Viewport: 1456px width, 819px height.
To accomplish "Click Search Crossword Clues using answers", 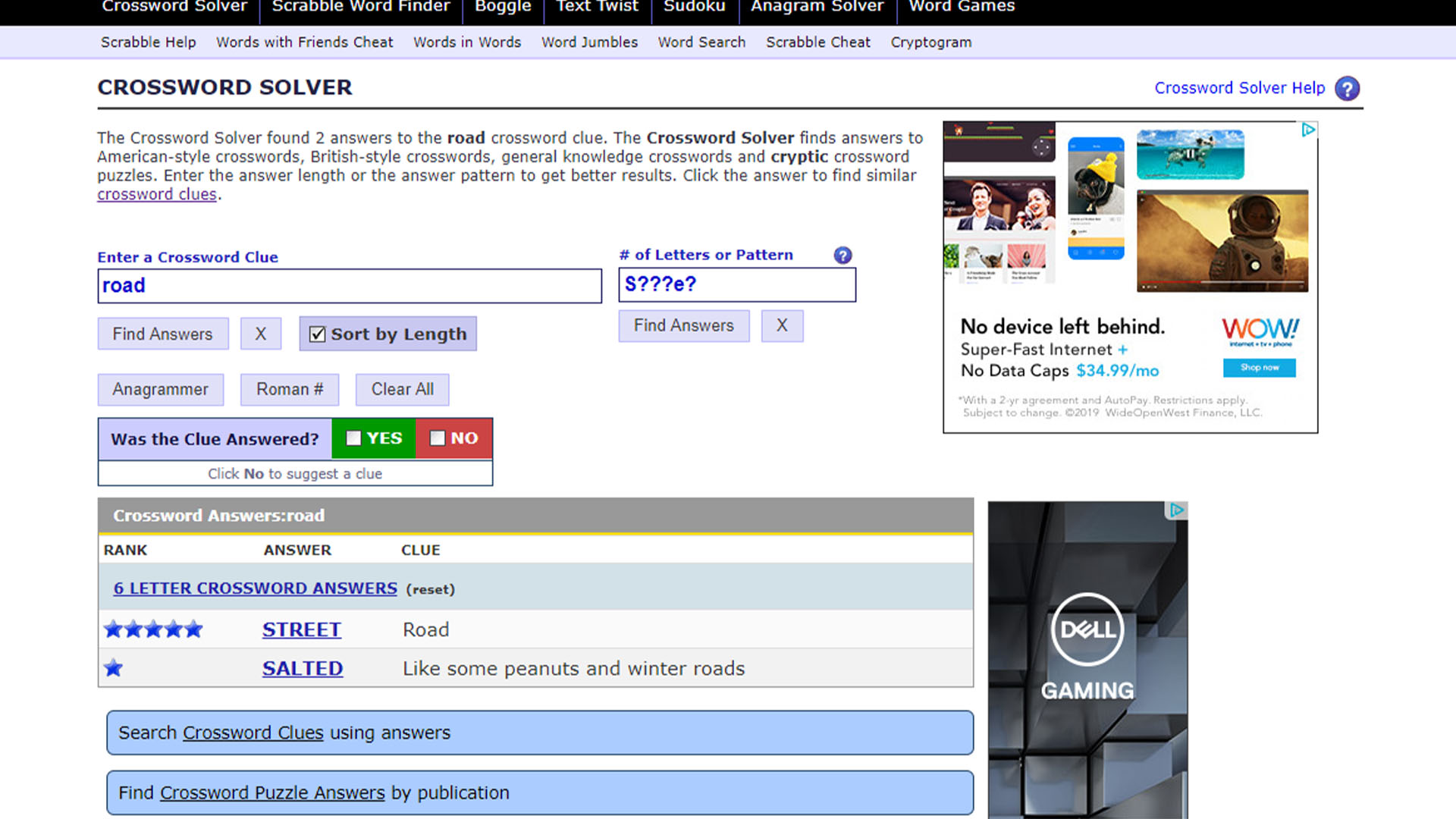I will (540, 732).
